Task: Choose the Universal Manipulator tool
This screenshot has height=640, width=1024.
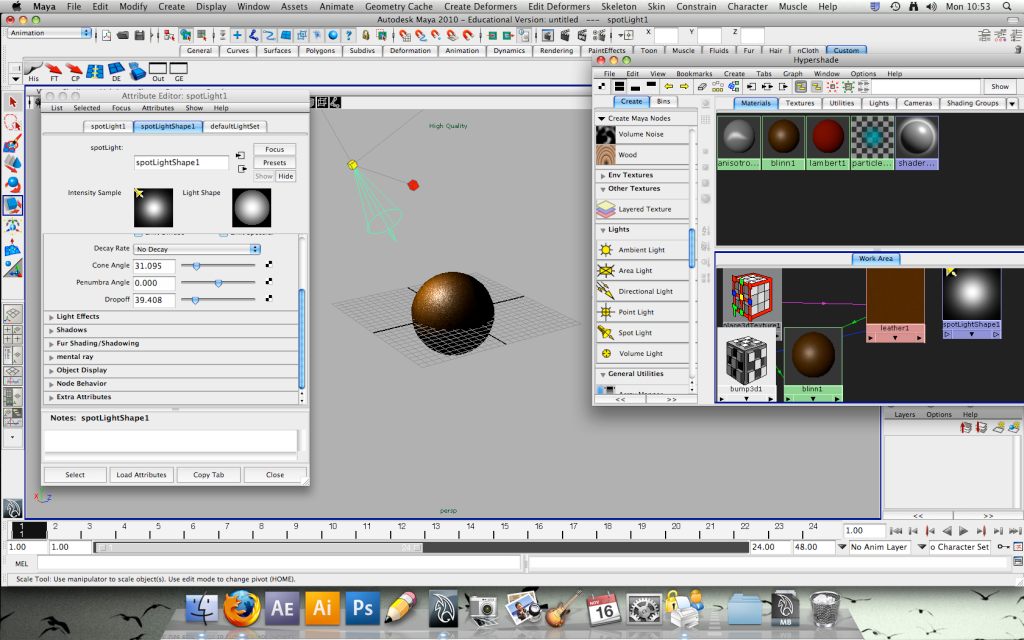Action: pyautogui.click(x=12, y=227)
